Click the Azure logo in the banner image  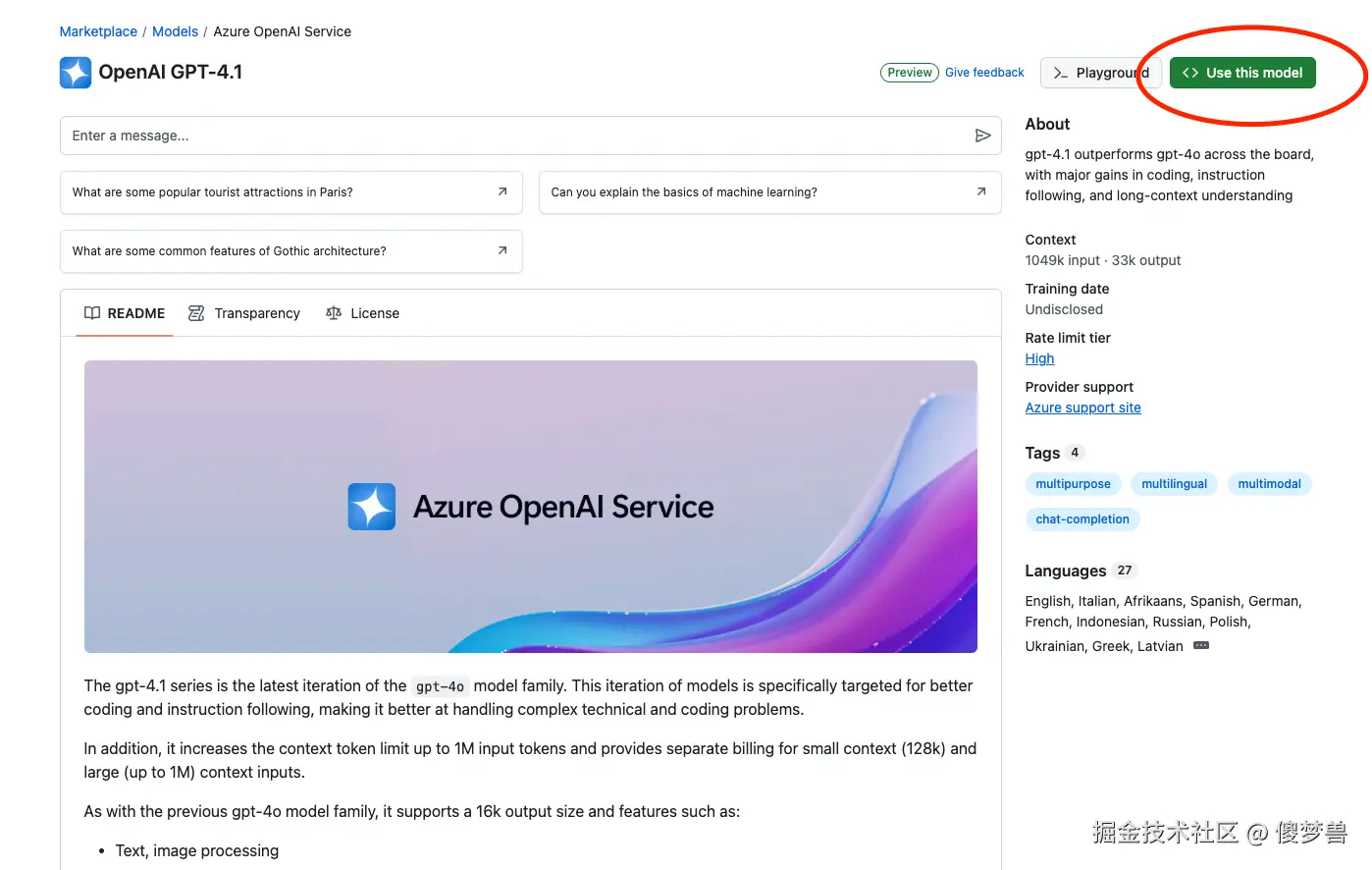pyautogui.click(x=372, y=507)
